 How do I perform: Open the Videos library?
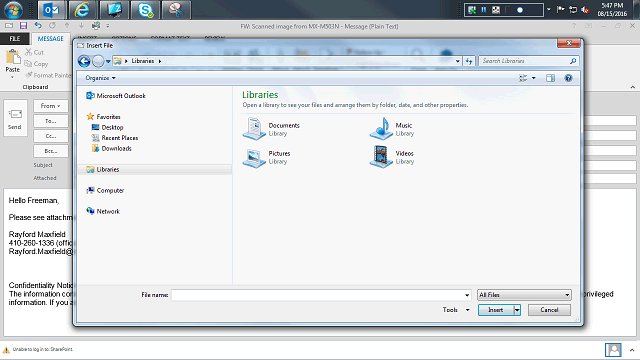392,157
